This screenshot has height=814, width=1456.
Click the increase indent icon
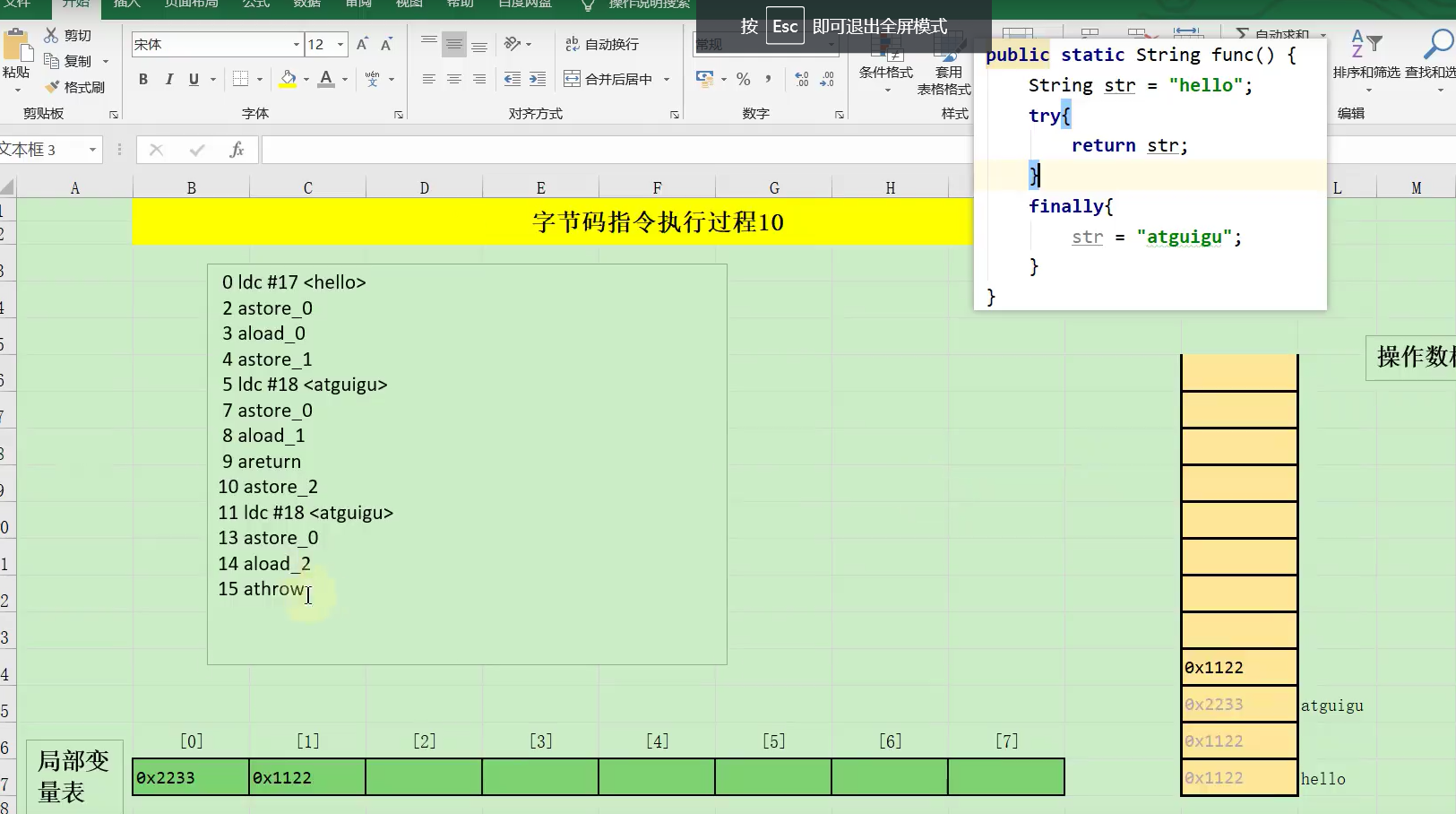point(538,80)
